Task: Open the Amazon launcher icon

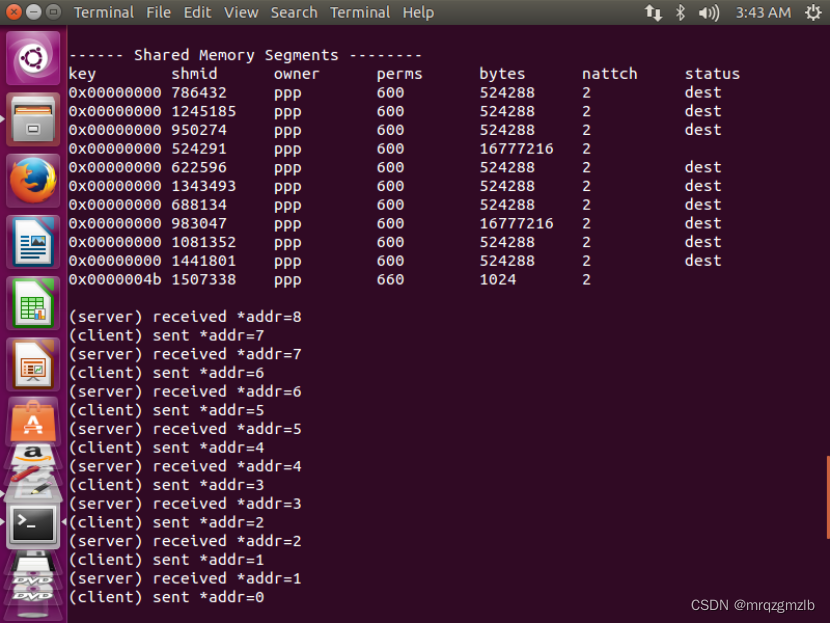Action: 33,456
